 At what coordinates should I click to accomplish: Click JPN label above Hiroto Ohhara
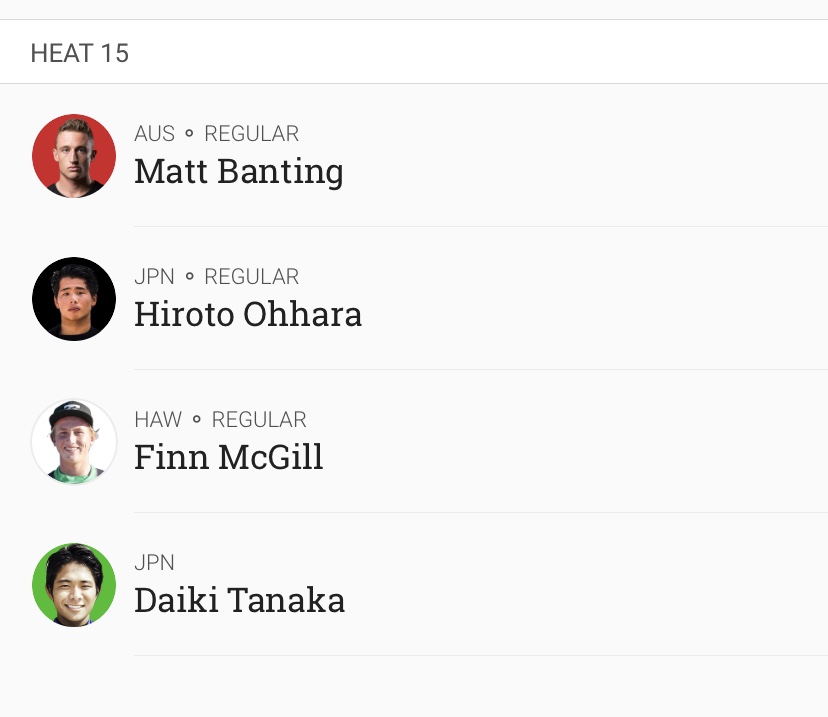(154, 277)
